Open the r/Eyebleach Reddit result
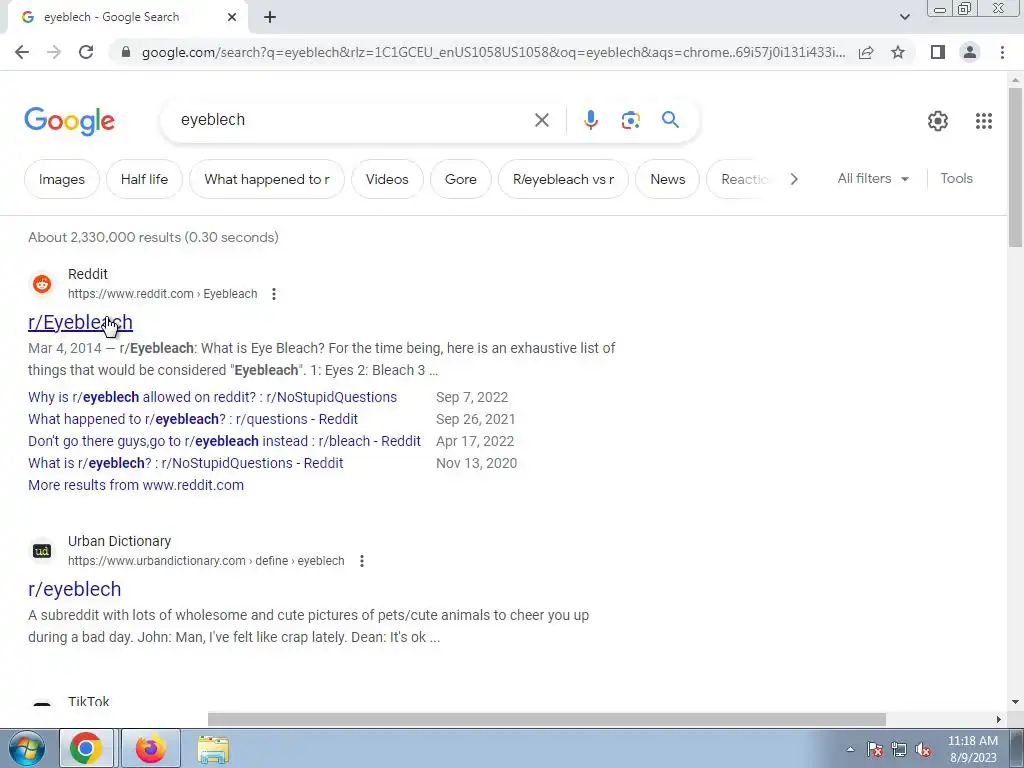This screenshot has height=768, width=1024. (x=80, y=322)
